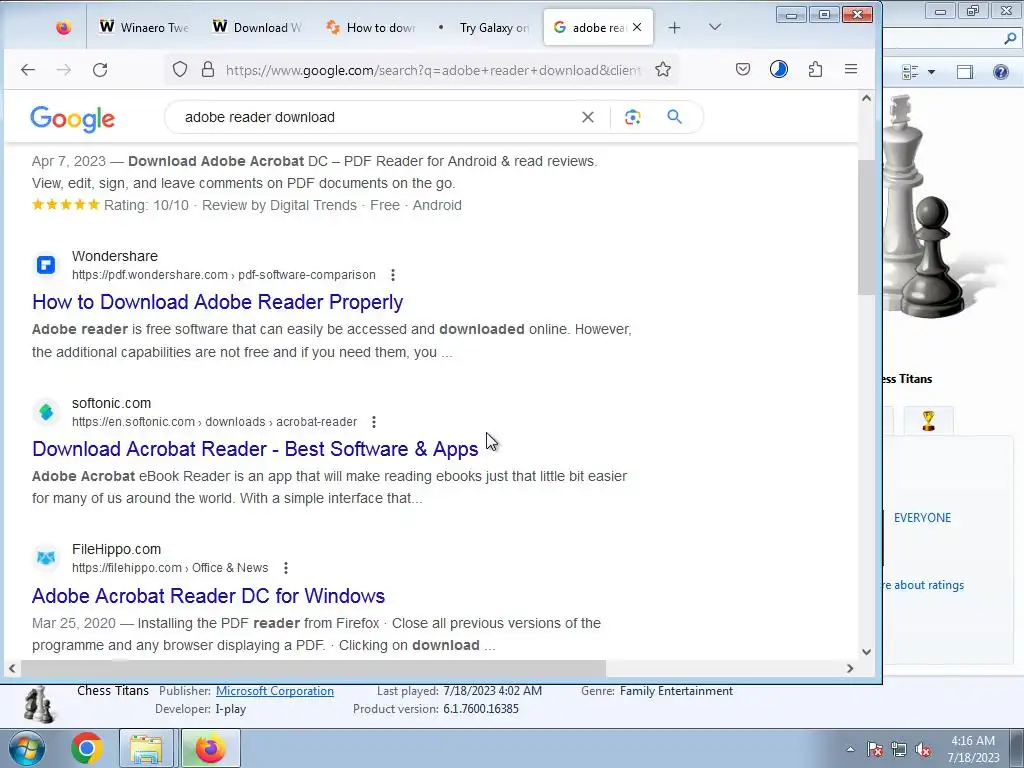Switch to the How to download tab
The image size is (1024, 768).
[371, 27]
